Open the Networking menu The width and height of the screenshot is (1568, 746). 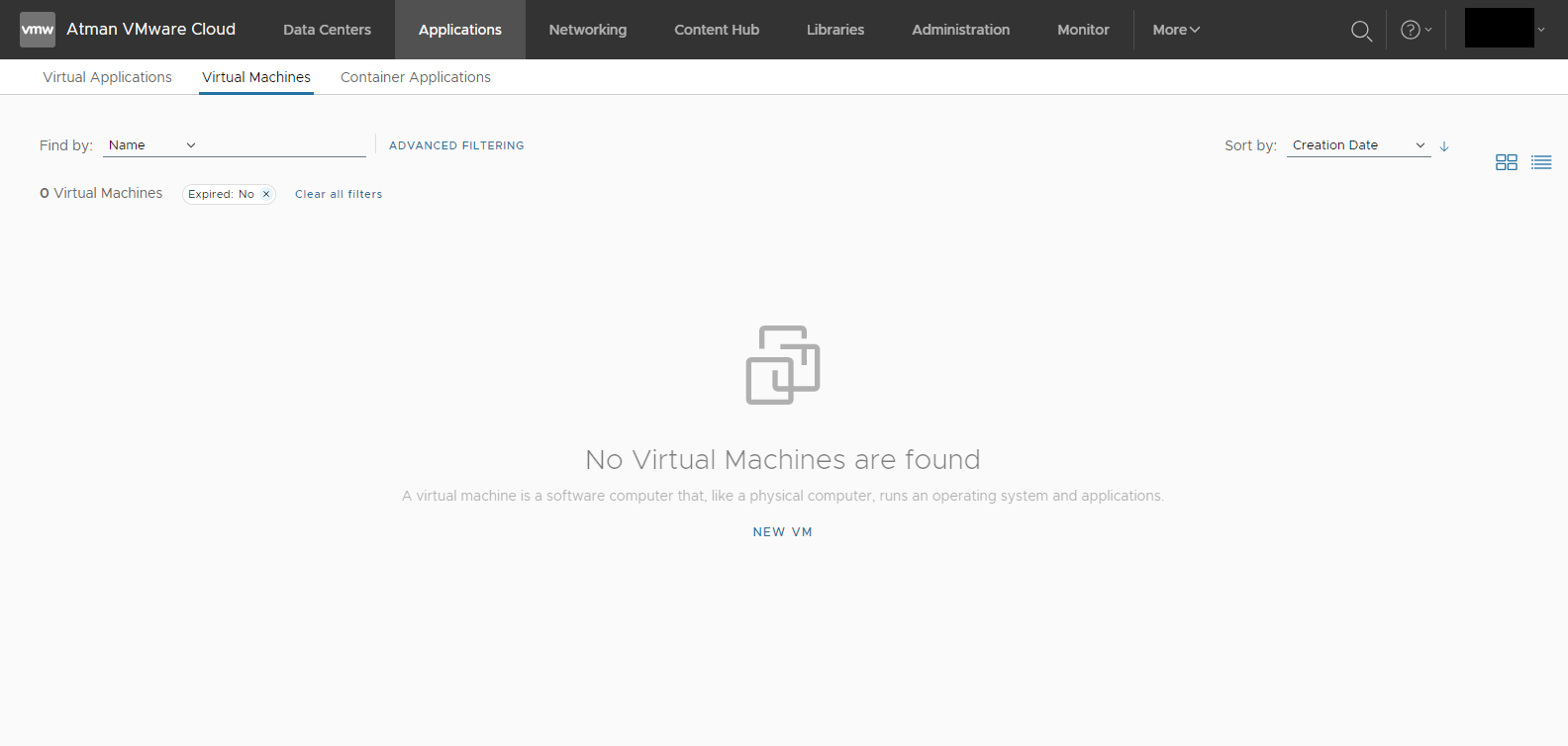[587, 30]
